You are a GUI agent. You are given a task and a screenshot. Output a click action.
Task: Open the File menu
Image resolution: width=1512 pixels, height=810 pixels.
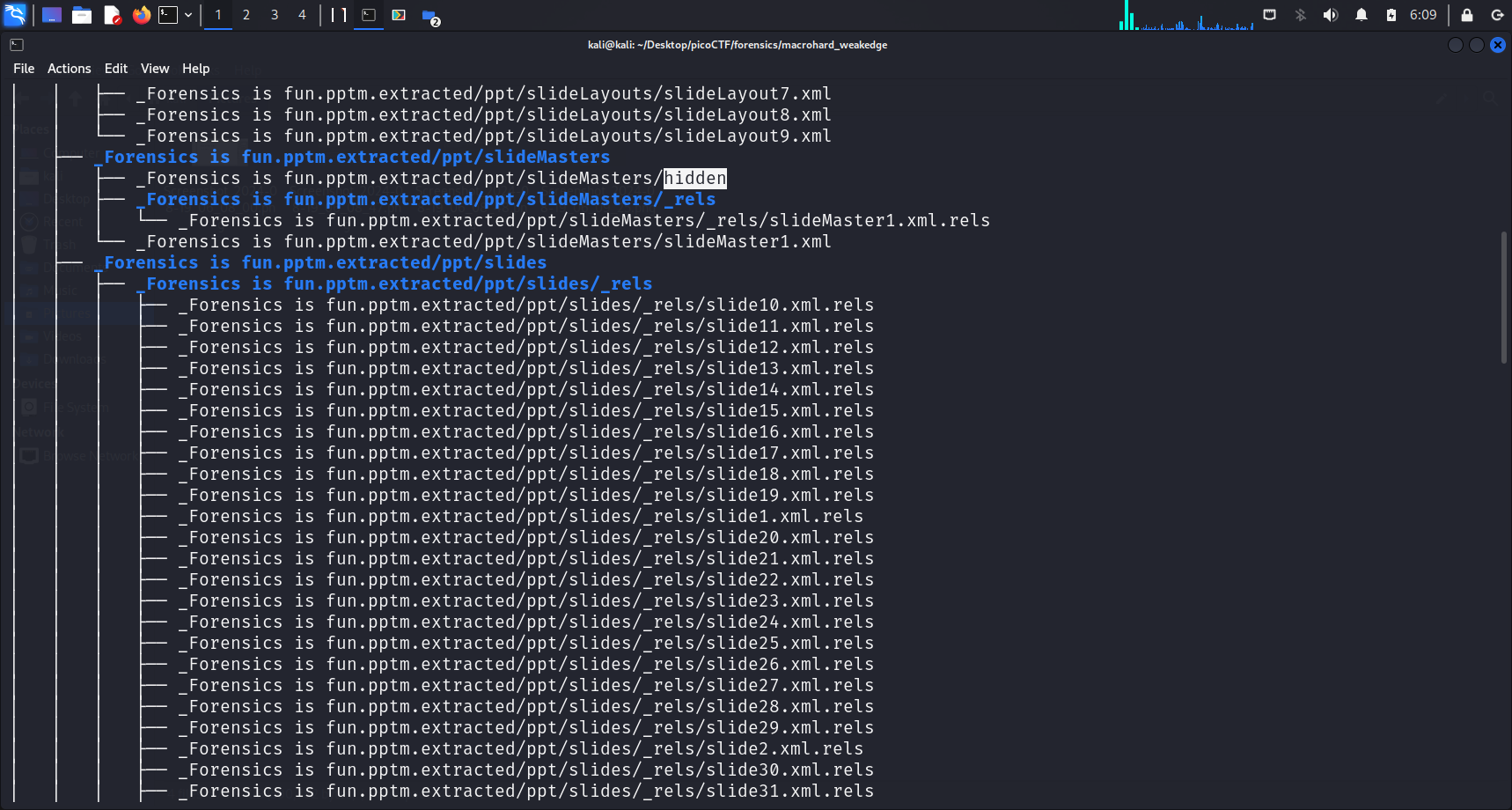point(24,69)
